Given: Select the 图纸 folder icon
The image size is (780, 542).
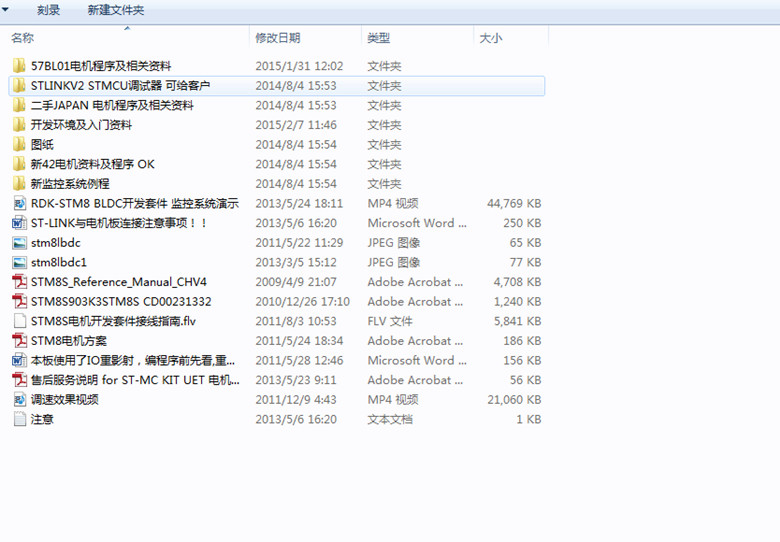Looking at the screenshot, I should 19,144.
